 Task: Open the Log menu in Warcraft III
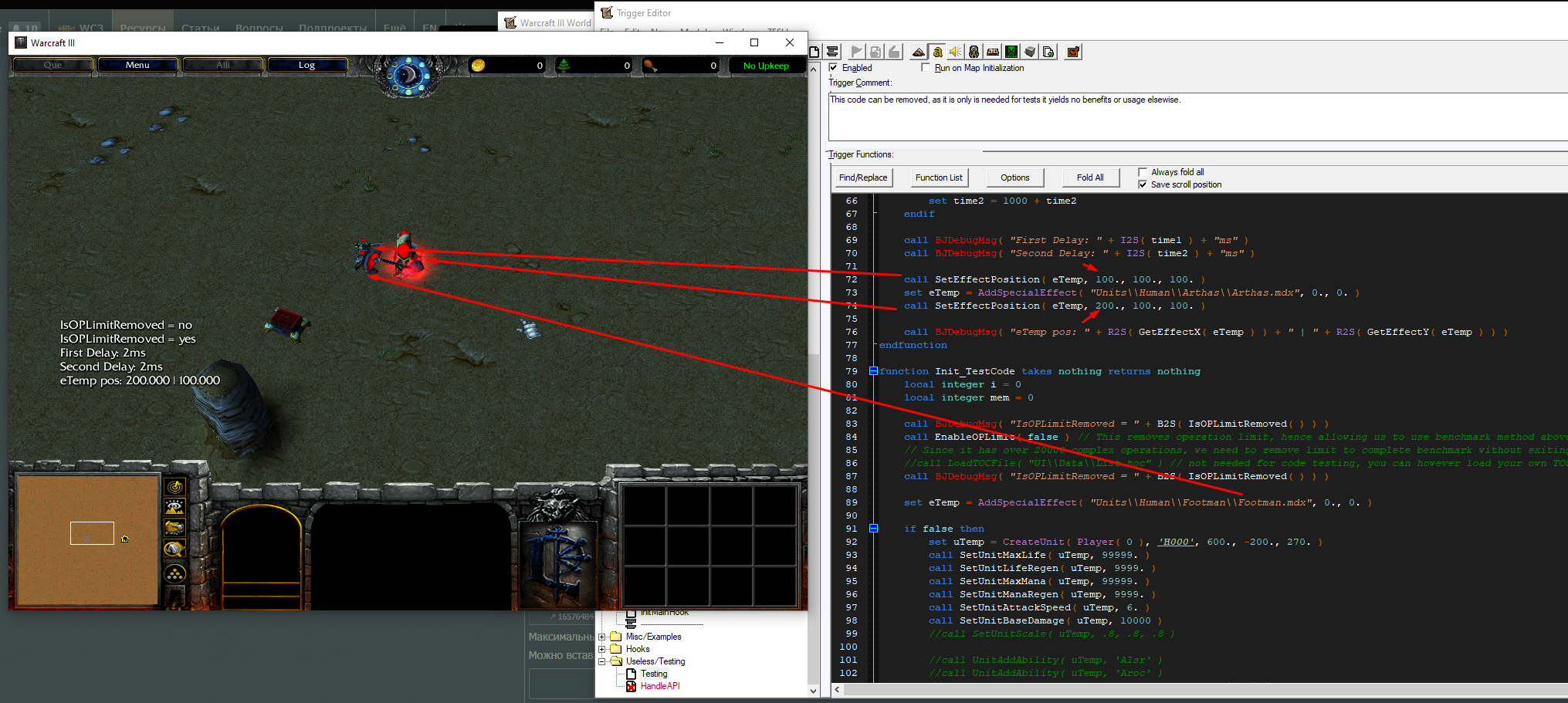[x=307, y=65]
